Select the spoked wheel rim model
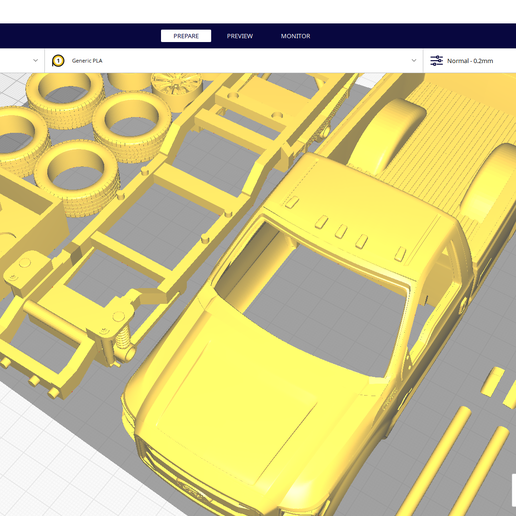Screen dimensions: 516x516 coord(177,88)
